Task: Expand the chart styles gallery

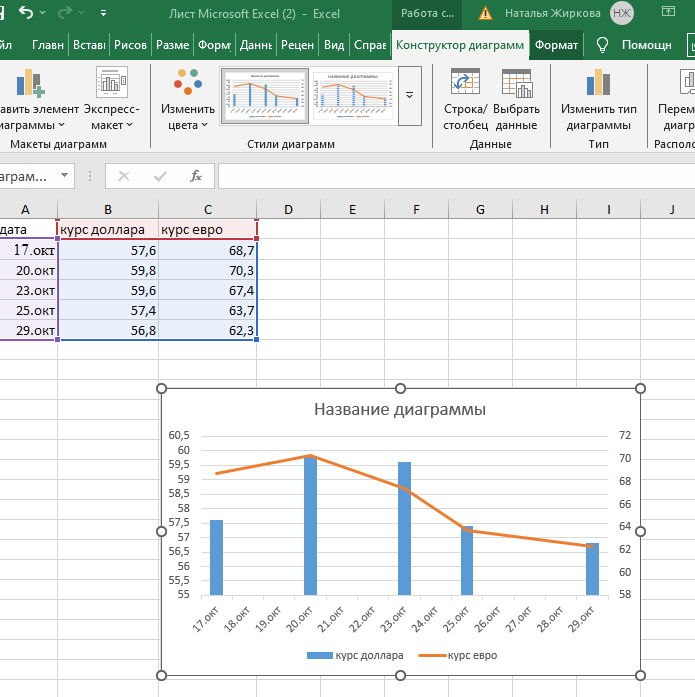Action: (x=409, y=95)
